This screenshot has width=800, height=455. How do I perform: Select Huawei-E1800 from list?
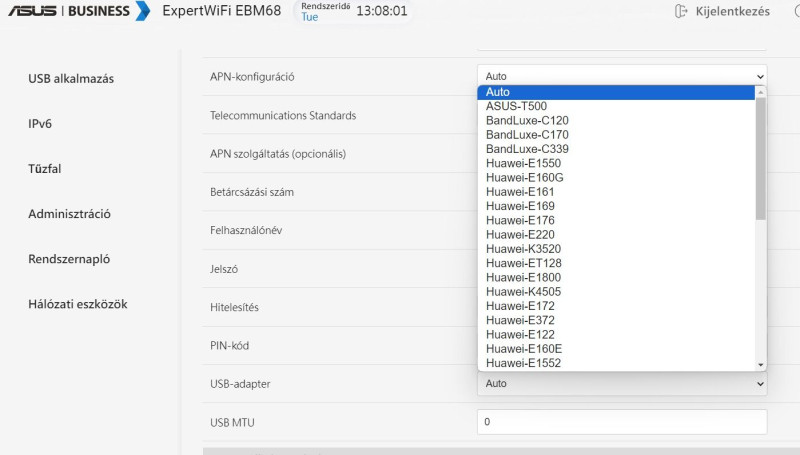[x=616, y=277]
